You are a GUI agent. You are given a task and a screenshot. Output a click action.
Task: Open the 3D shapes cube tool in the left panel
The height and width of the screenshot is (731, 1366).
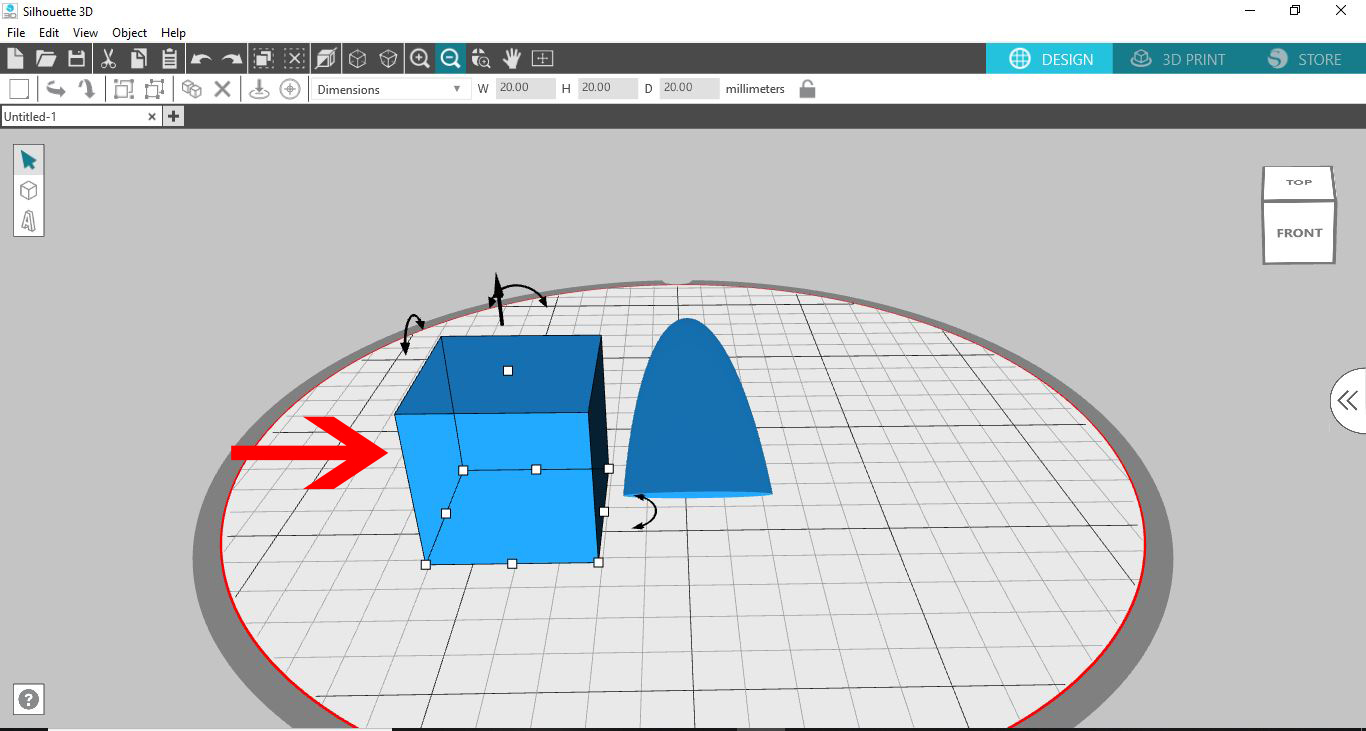[28, 190]
